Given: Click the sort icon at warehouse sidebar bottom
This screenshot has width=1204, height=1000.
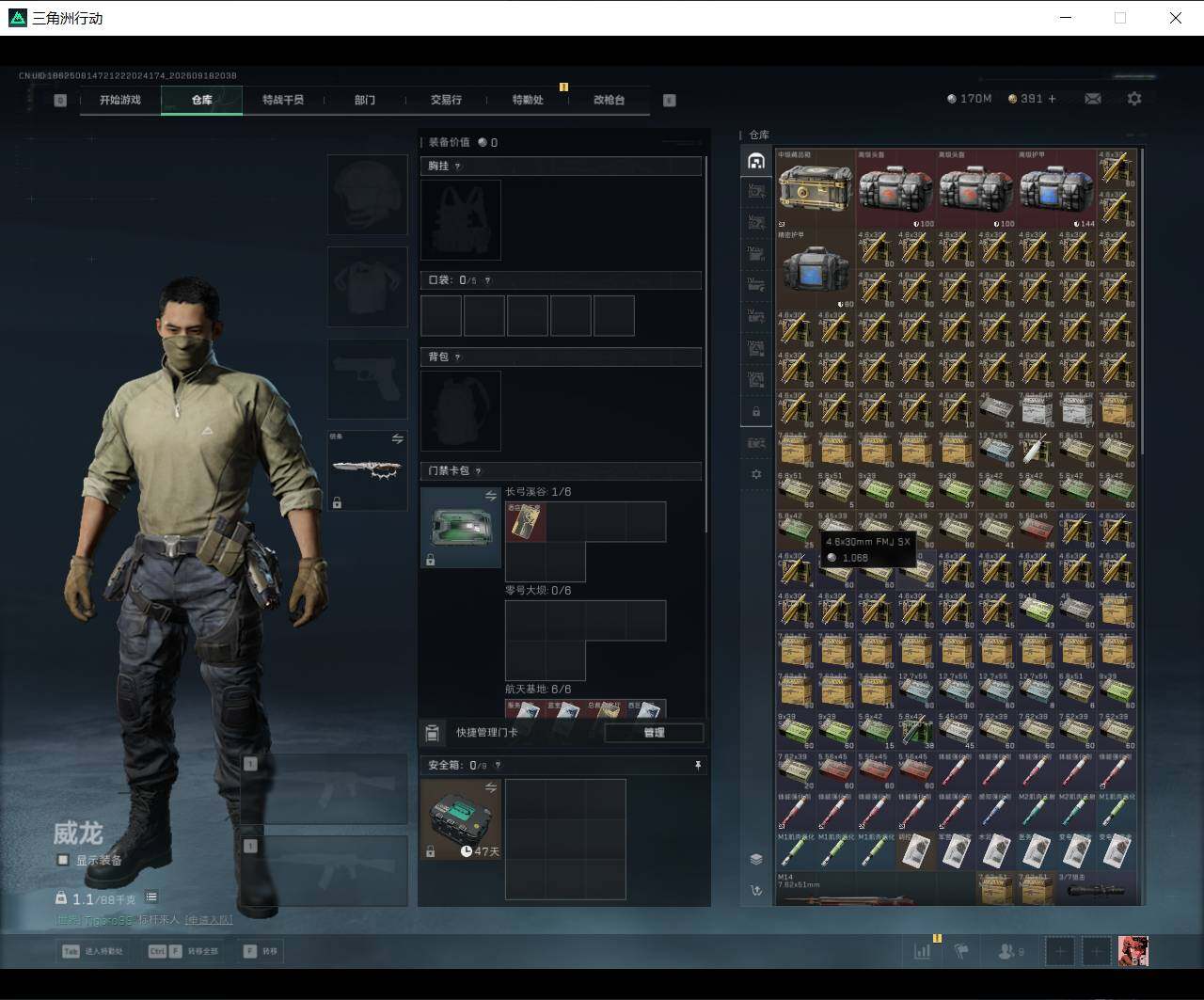Looking at the screenshot, I should (756, 890).
